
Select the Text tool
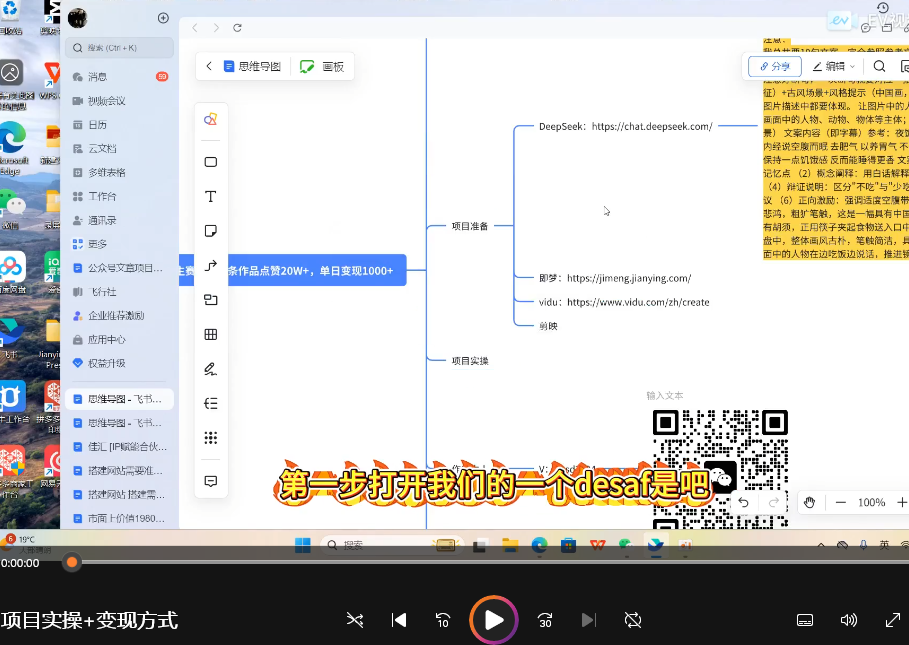[x=210, y=196]
